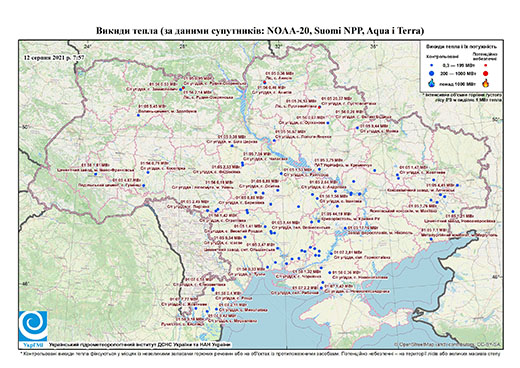Click the footnote text below the map
520x368 pixels.
260,353
